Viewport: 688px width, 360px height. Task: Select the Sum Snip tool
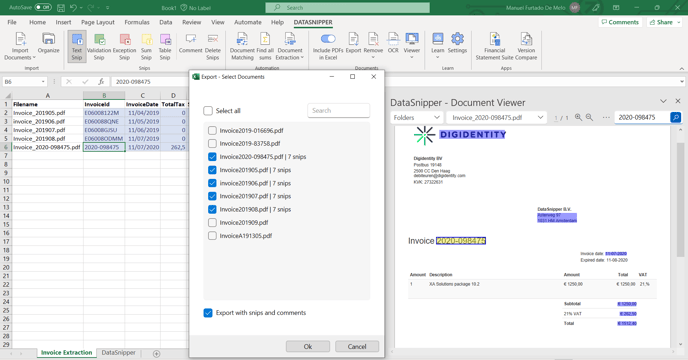[x=146, y=46]
